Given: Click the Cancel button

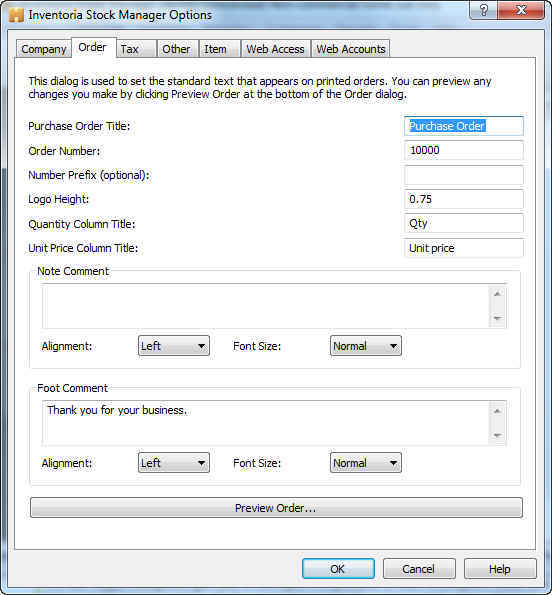Looking at the screenshot, I should [x=419, y=569].
